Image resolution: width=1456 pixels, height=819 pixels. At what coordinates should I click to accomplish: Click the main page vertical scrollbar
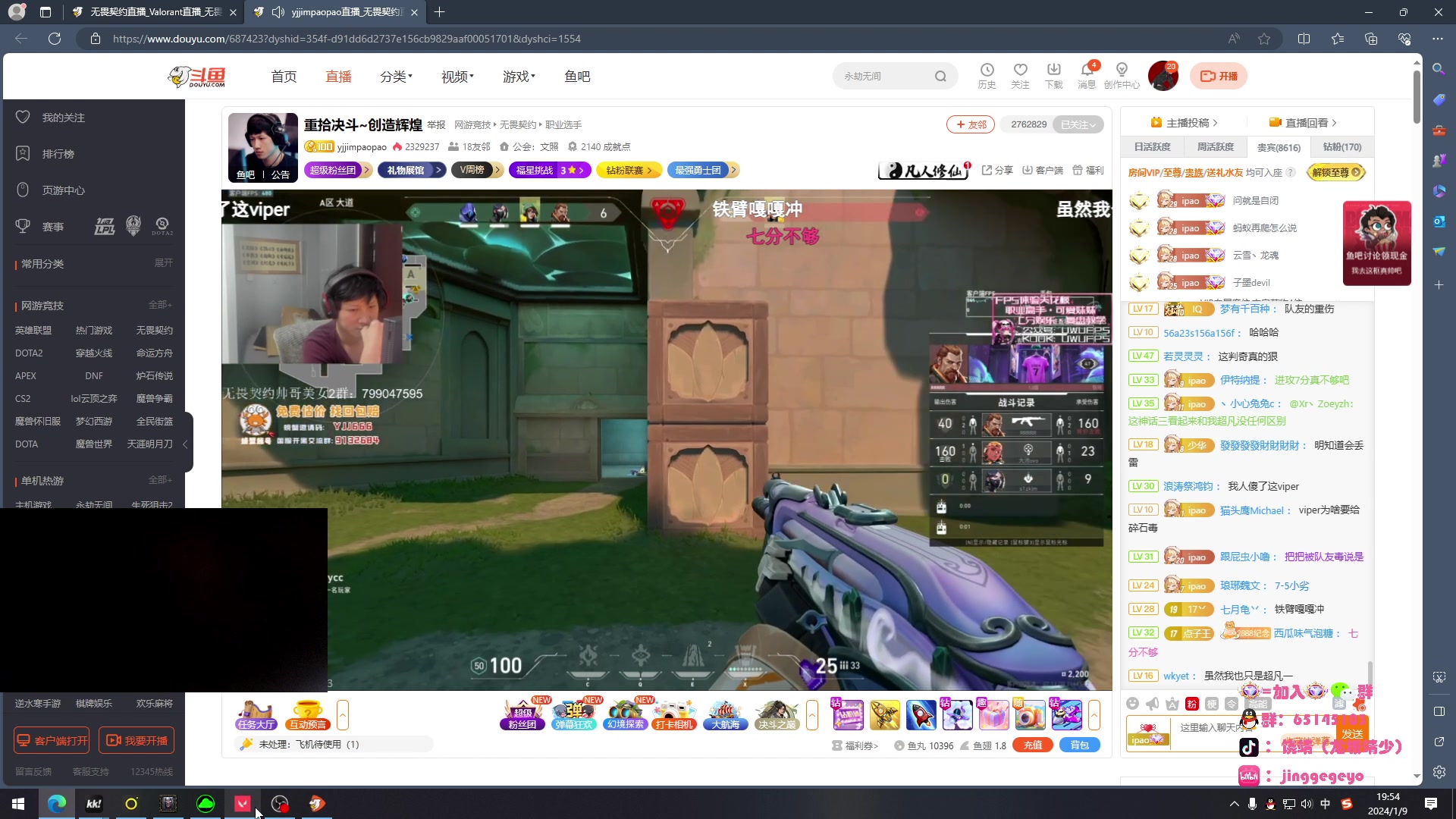[x=1417, y=97]
